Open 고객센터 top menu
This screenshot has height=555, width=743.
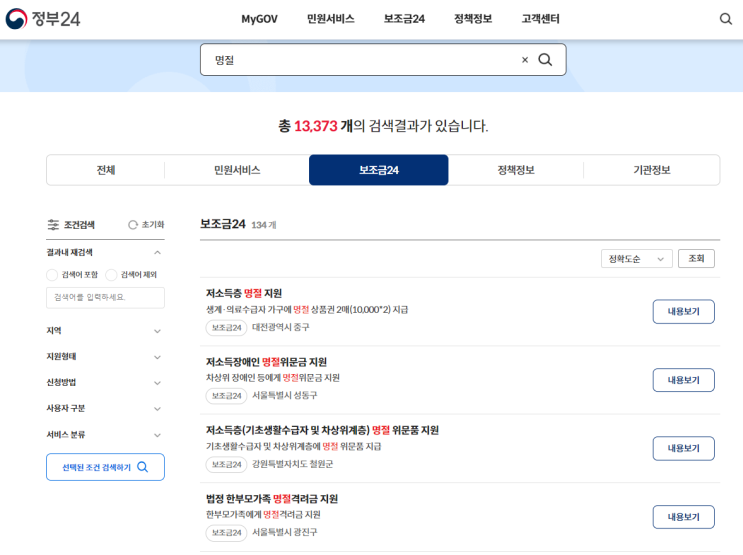[x=541, y=19]
